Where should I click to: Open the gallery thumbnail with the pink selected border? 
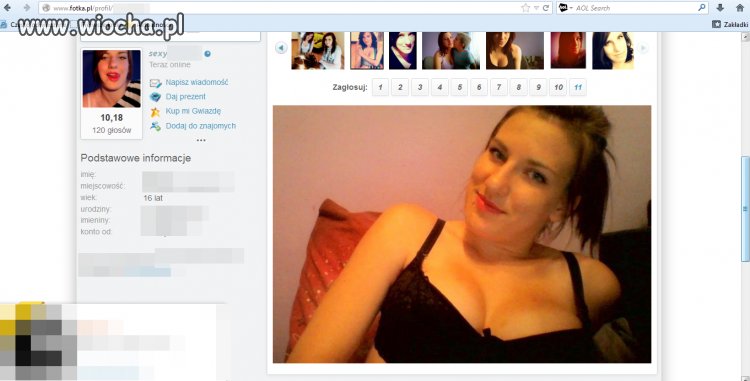point(367,50)
